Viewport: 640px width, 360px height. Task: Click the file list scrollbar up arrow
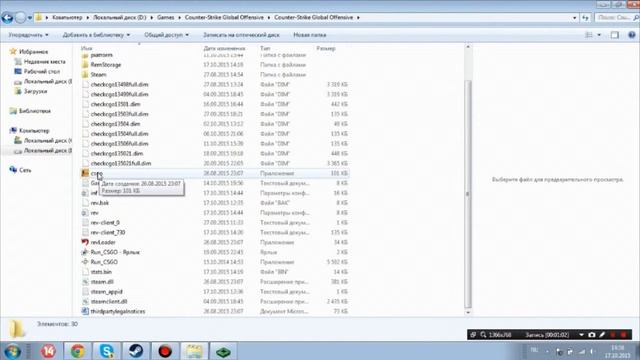468,47
